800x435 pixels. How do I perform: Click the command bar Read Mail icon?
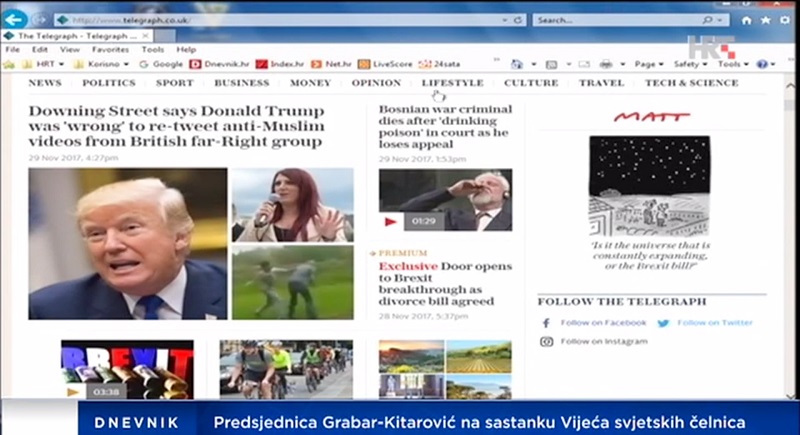pyautogui.click(x=584, y=64)
